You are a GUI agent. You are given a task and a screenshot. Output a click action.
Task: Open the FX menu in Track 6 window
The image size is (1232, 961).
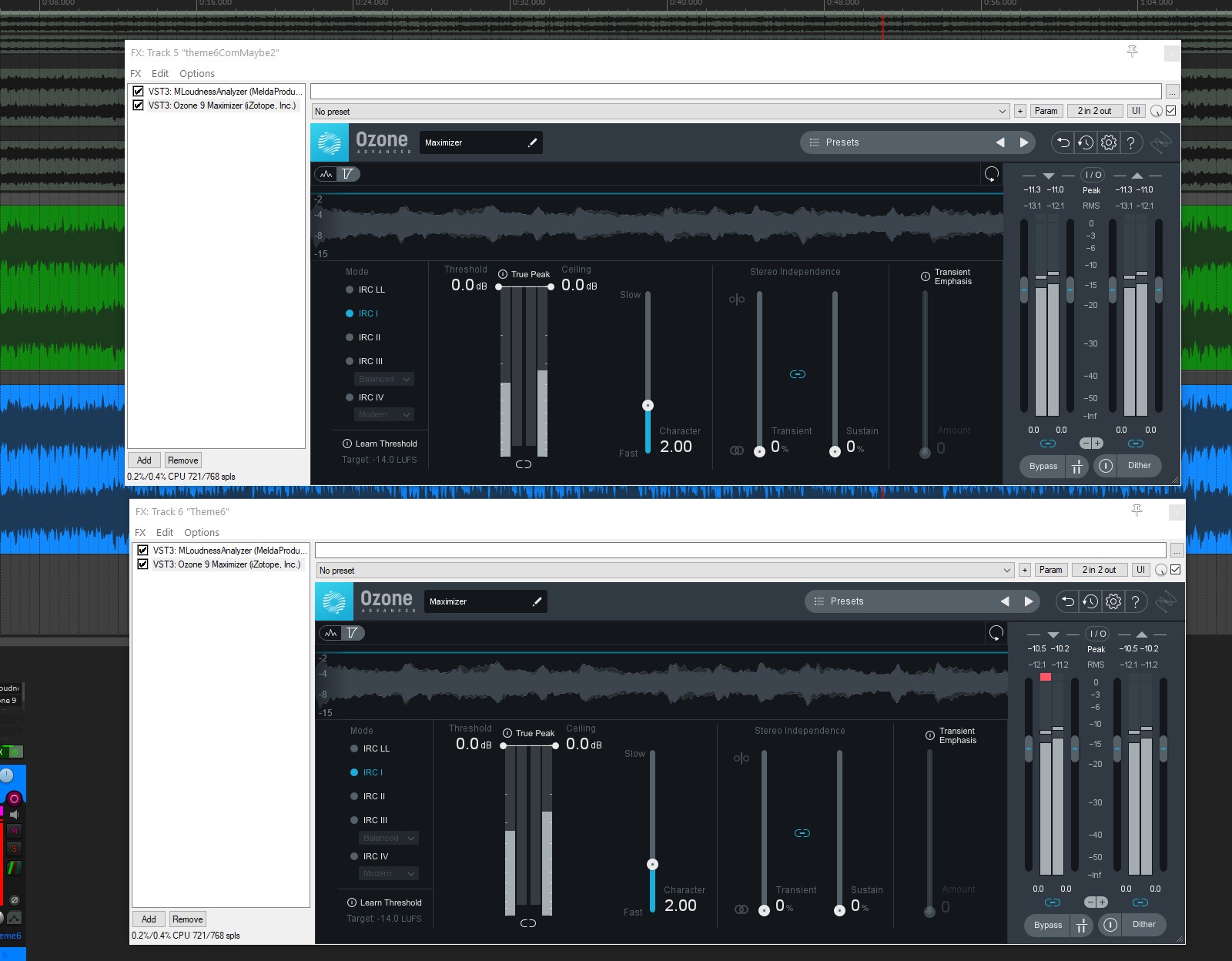tap(140, 532)
